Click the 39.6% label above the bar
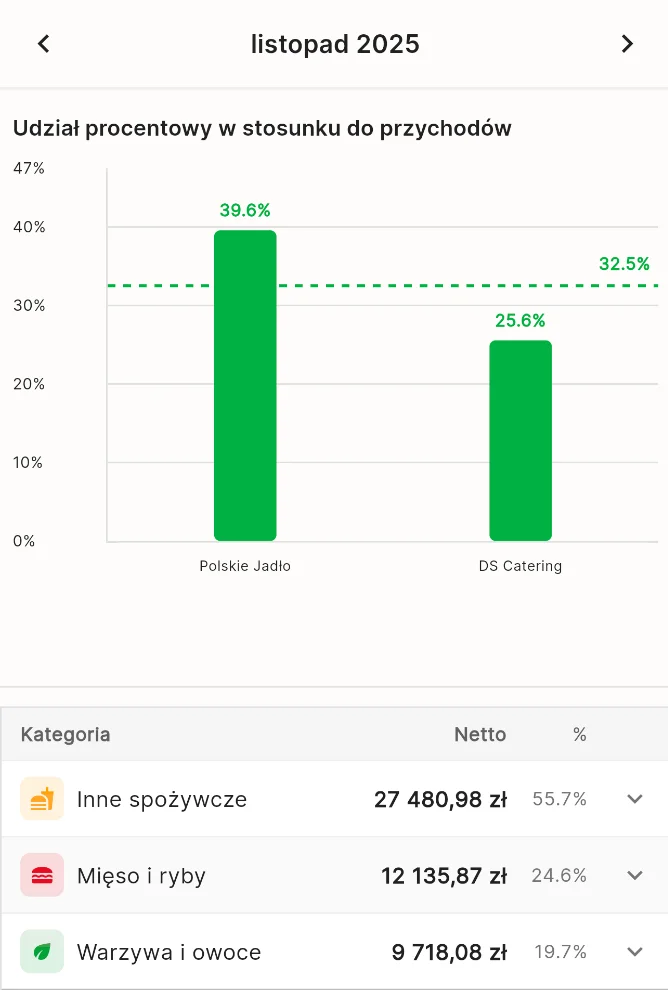 pyautogui.click(x=245, y=210)
